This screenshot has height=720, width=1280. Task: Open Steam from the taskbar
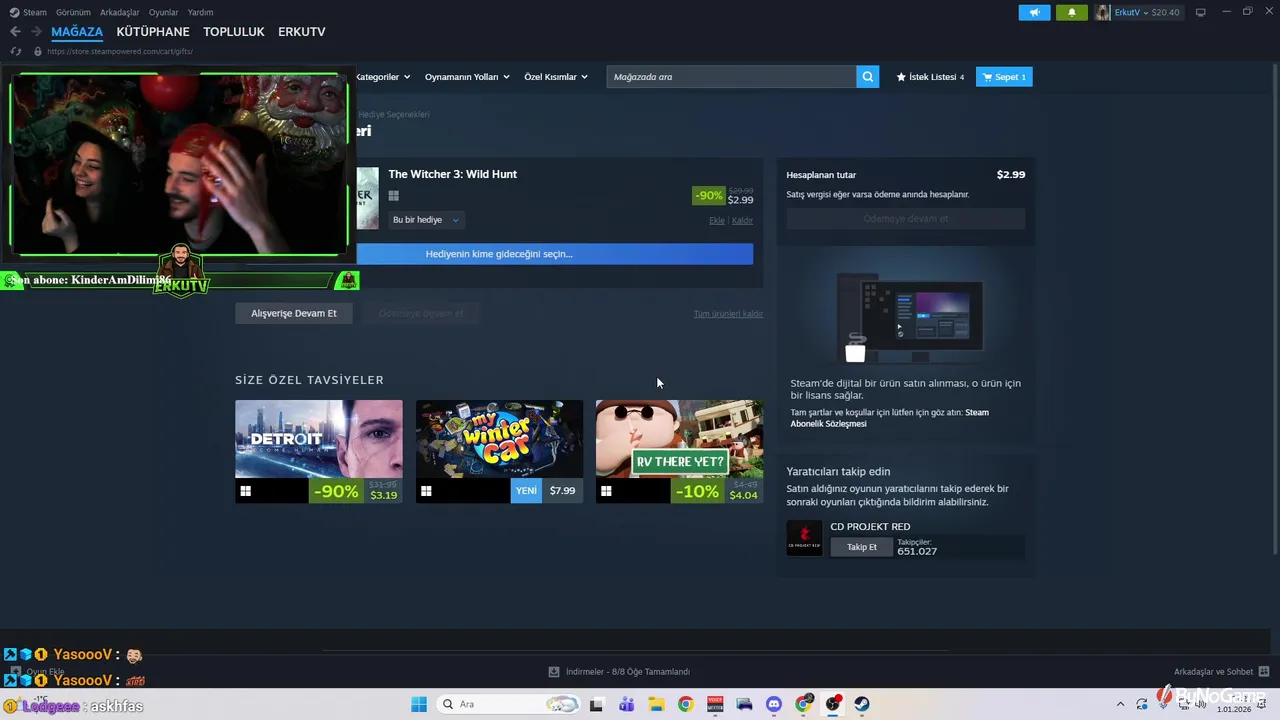862,704
